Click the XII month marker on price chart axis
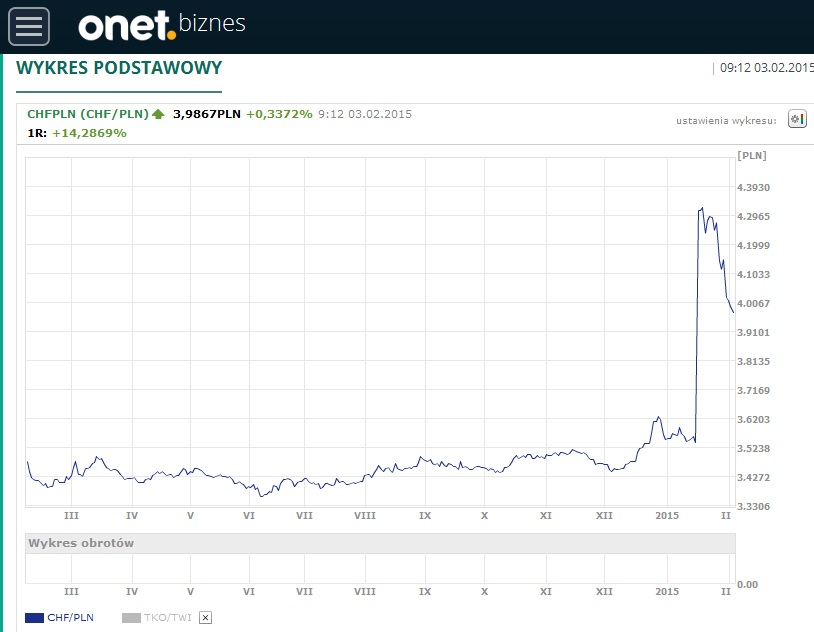The image size is (814, 632). 604,515
